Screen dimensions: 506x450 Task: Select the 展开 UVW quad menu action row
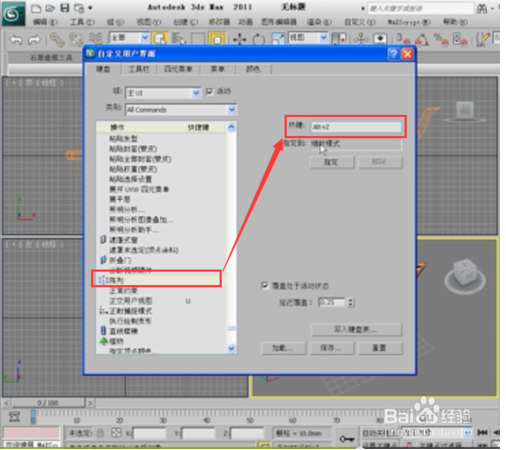pyautogui.click(x=162, y=189)
